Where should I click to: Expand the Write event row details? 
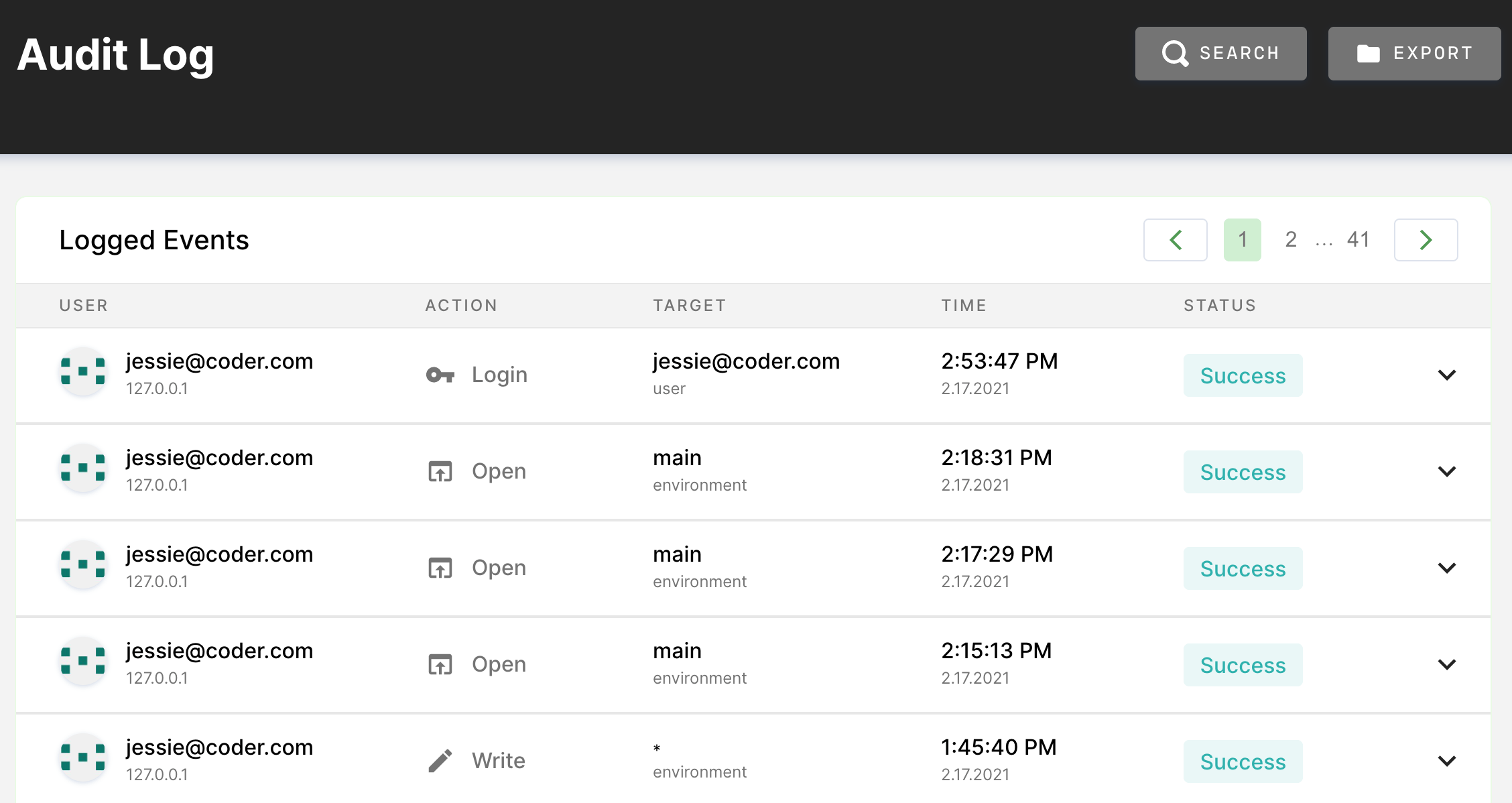click(1447, 761)
